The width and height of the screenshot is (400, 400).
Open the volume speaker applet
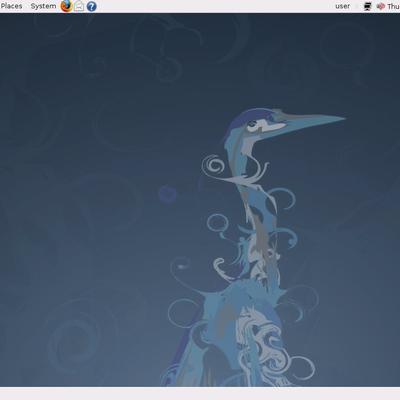pyautogui.click(x=380, y=6)
